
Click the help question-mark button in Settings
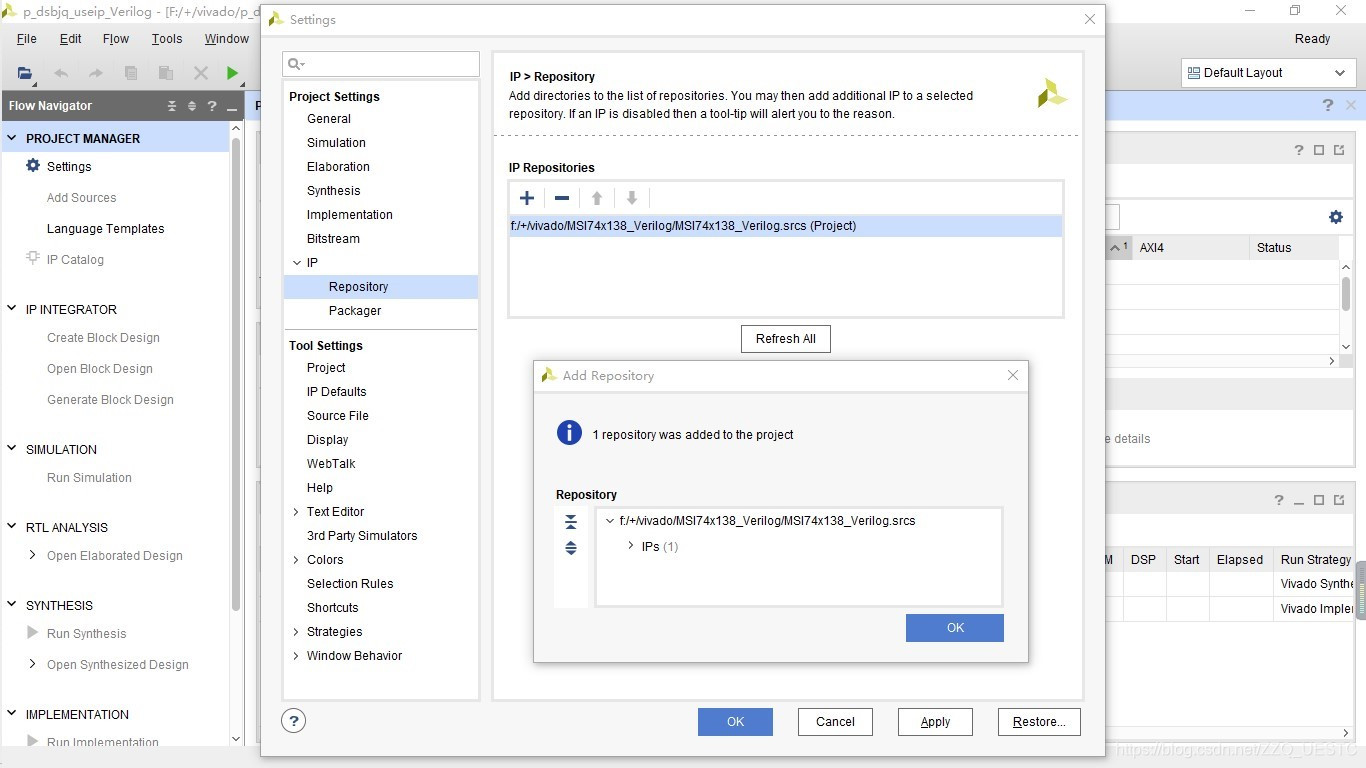(x=293, y=721)
